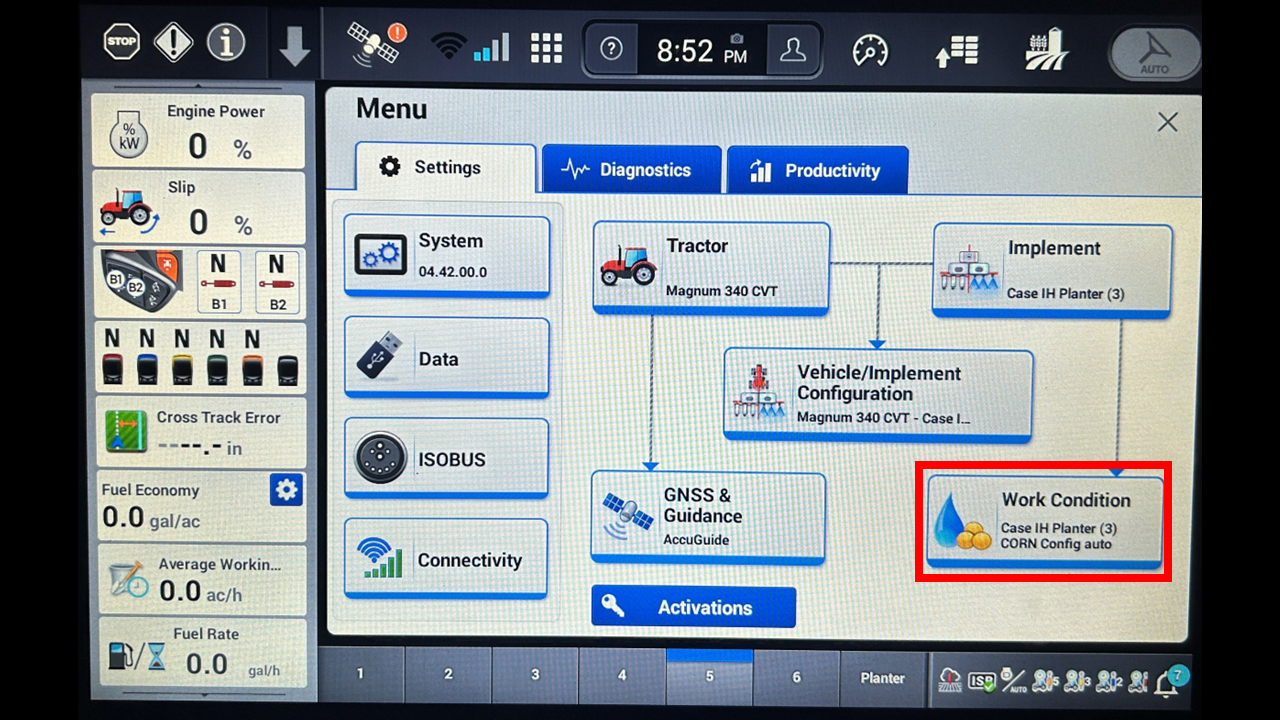This screenshot has width=1280, height=720.
Task: Select the red remote valve paddle
Action: pyautogui.click(x=112, y=369)
